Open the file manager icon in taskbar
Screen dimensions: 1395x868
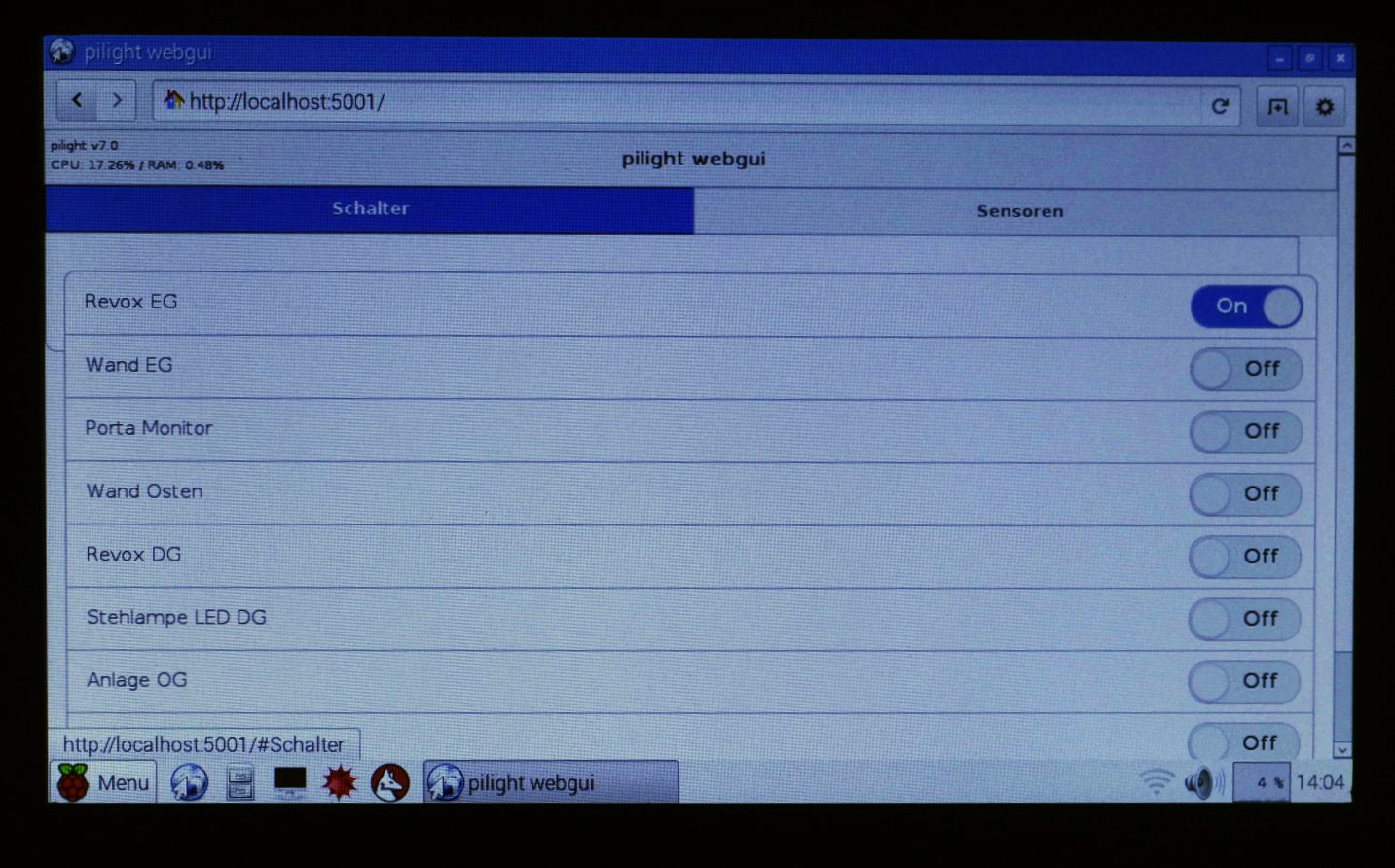pyautogui.click(x=239, y=782)
